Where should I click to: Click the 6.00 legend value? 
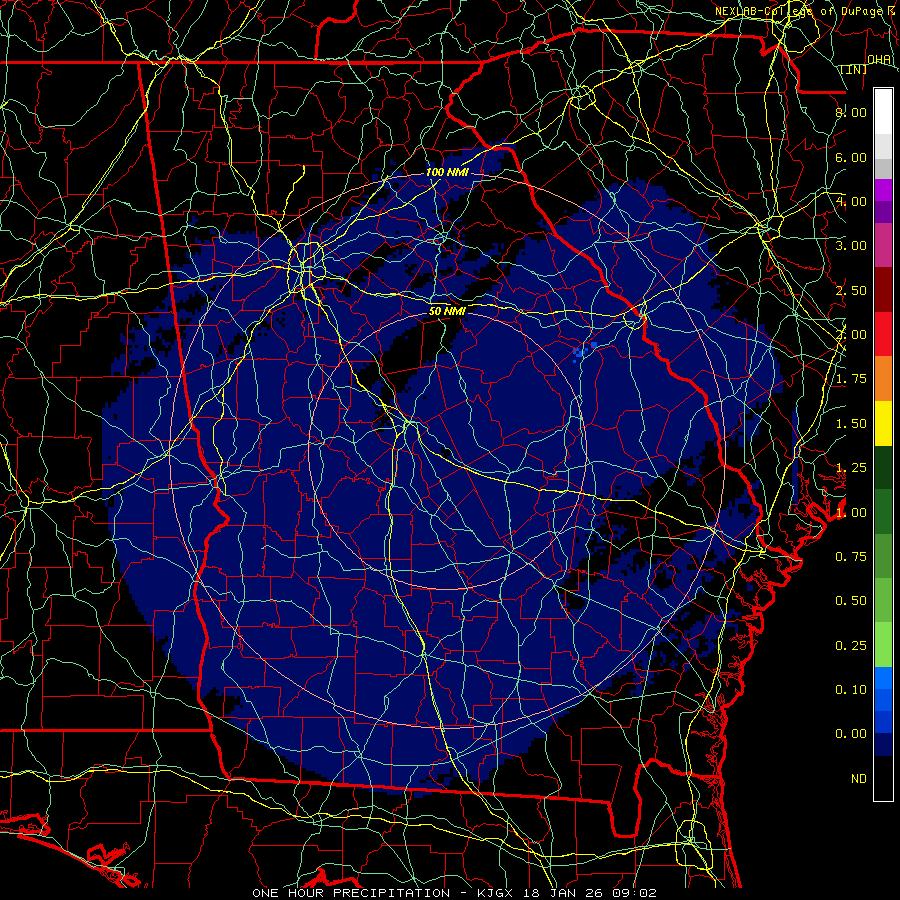(851, 157)
